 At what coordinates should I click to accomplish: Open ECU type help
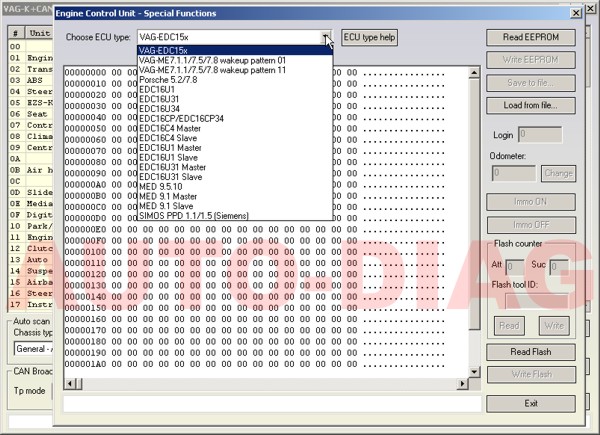(x=369, y=37)
